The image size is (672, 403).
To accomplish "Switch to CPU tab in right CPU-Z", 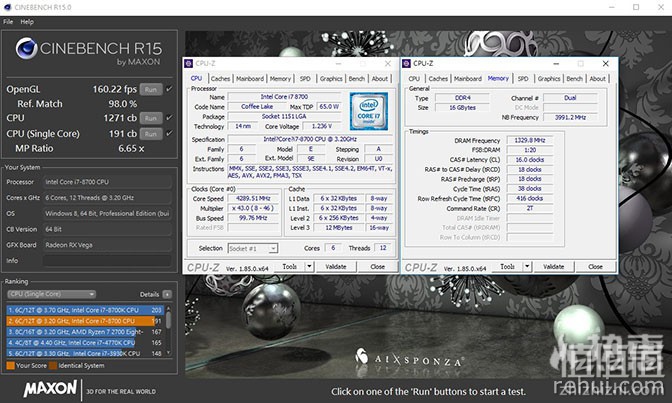I will 414,78.
